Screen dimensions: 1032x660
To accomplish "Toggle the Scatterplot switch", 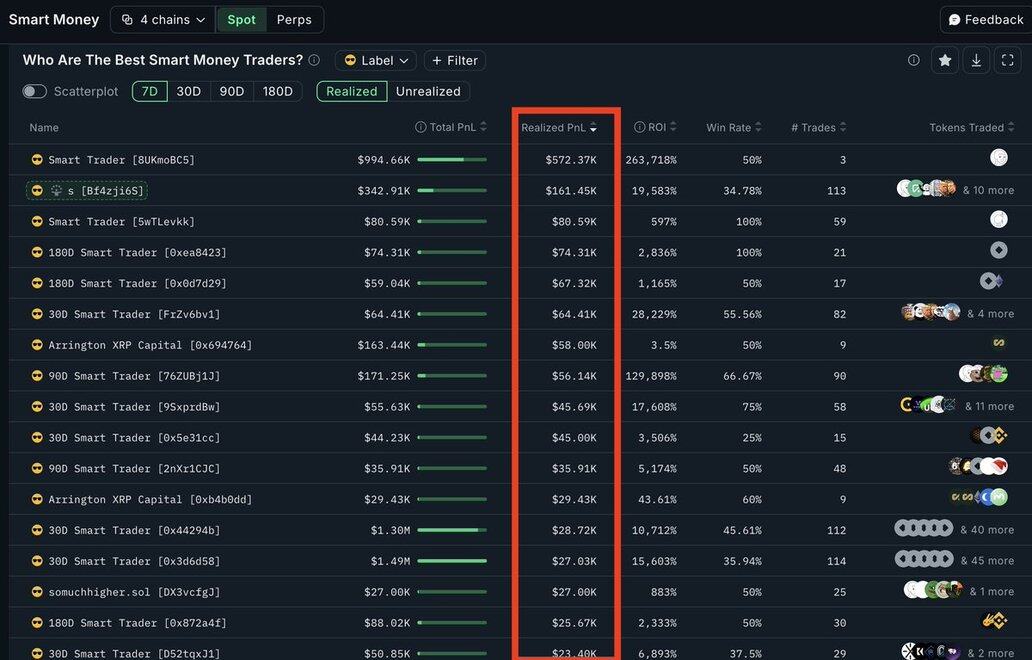I will point(35,91).
